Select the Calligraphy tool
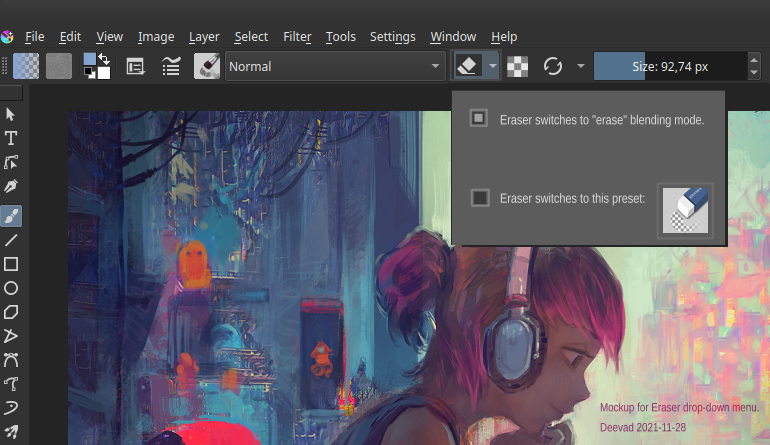 (11, 186)
